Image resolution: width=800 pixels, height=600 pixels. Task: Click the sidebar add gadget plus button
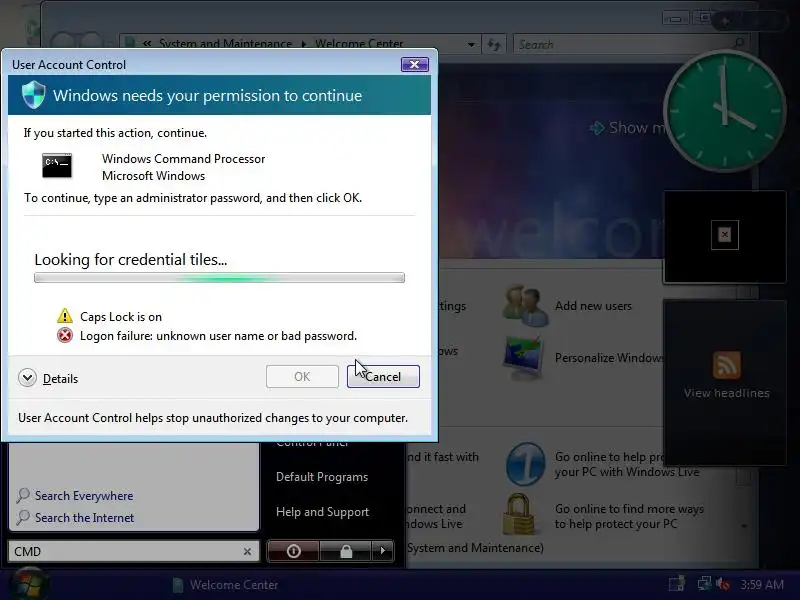click(x=724, y=21)
